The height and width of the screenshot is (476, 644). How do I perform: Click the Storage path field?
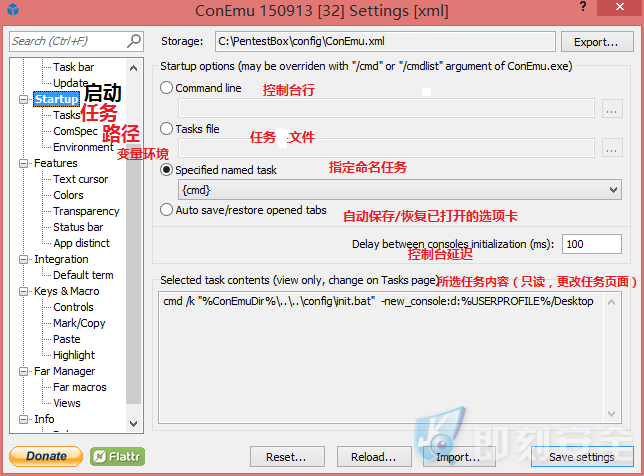click(385, 41)
